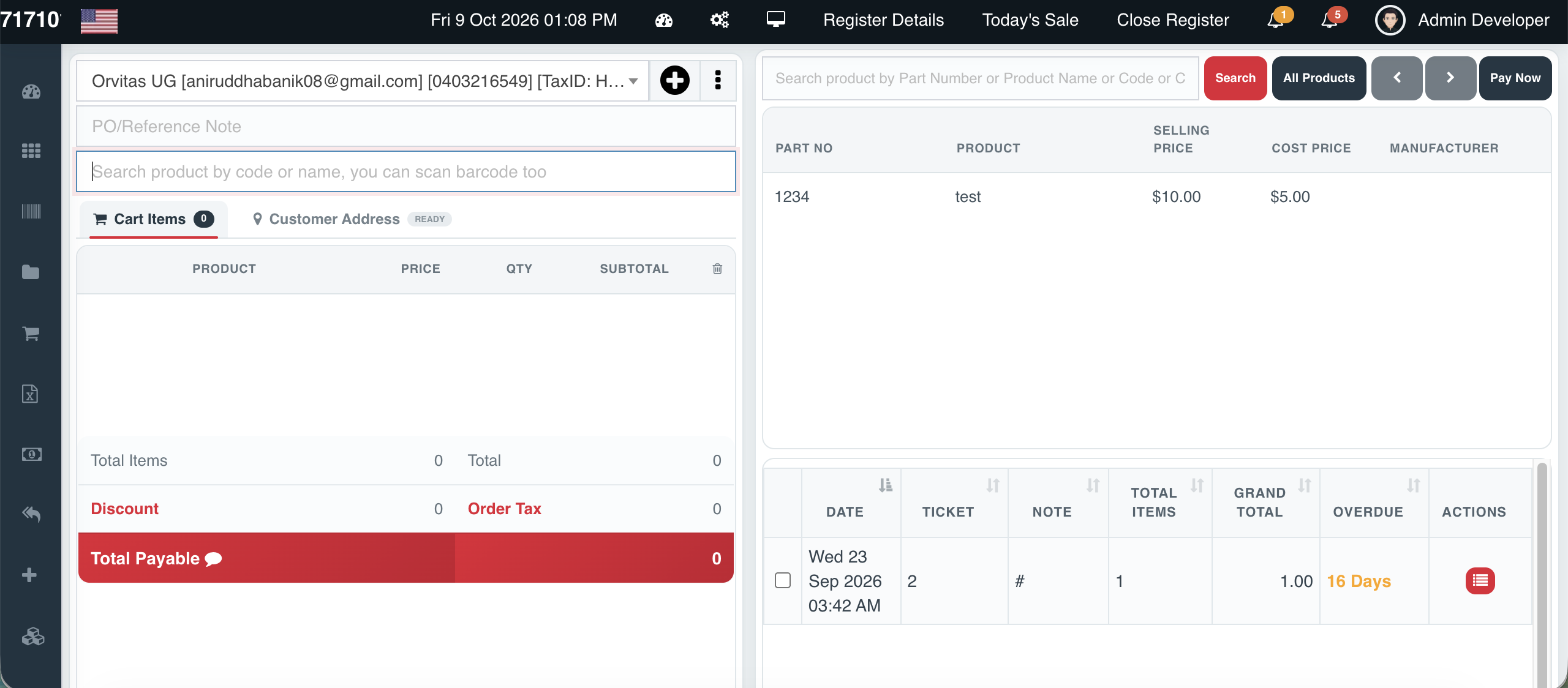
Task: Open the cubes icon in sidebar
Action: pos(32,637)
